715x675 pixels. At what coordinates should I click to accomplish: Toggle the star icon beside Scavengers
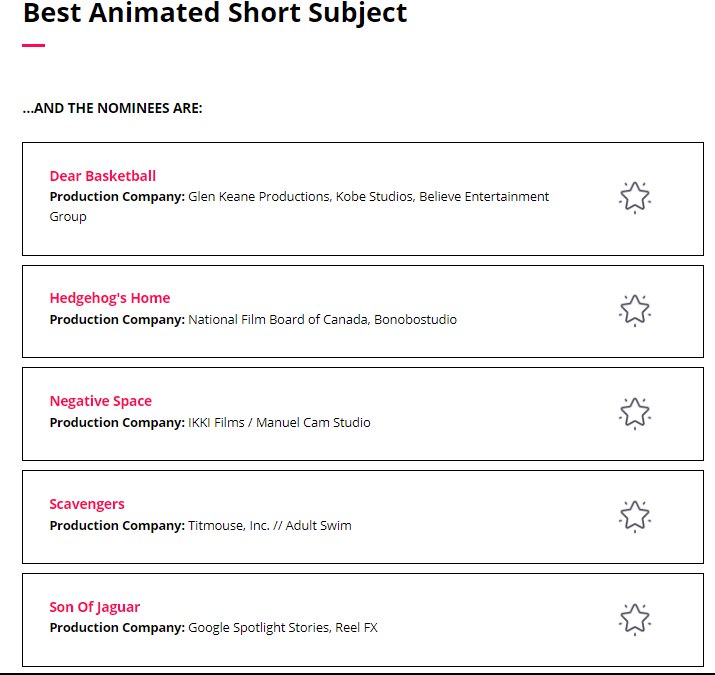pyautogui.click(x=634, y=516)
